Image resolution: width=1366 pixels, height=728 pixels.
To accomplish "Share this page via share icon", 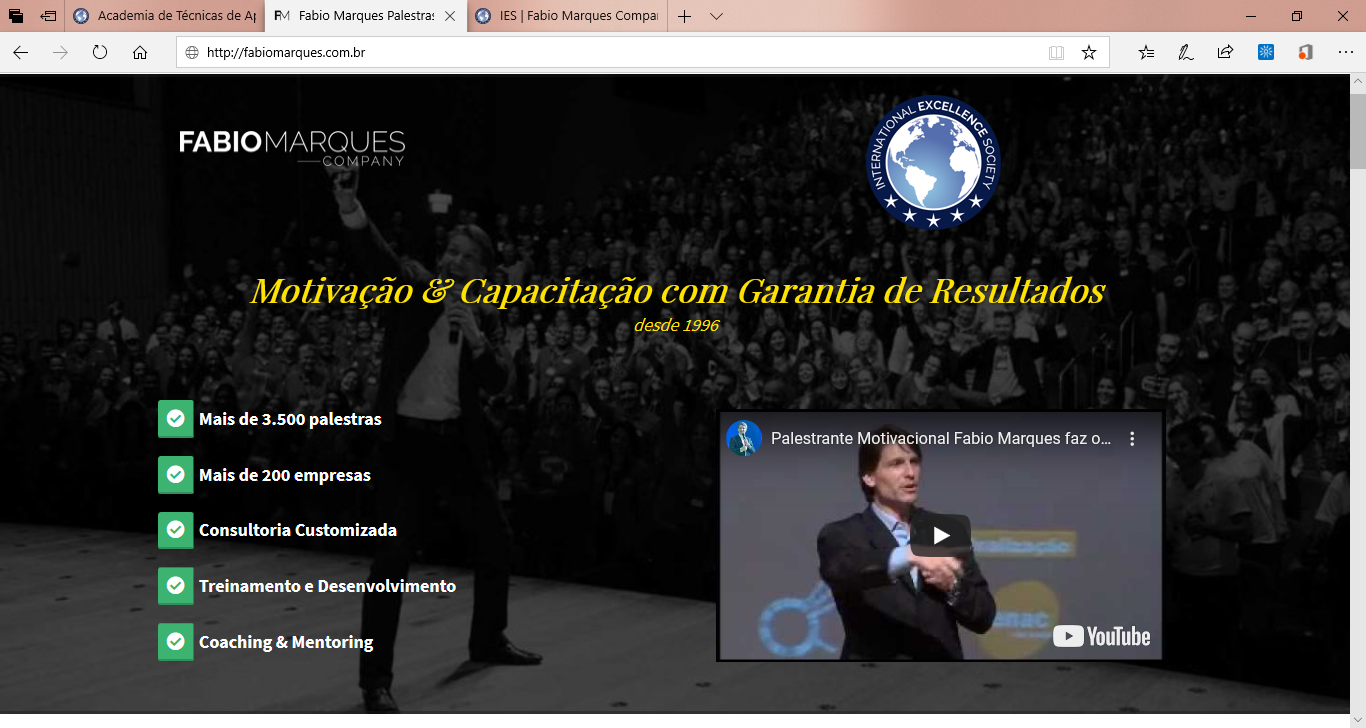I will [1225, 53].
